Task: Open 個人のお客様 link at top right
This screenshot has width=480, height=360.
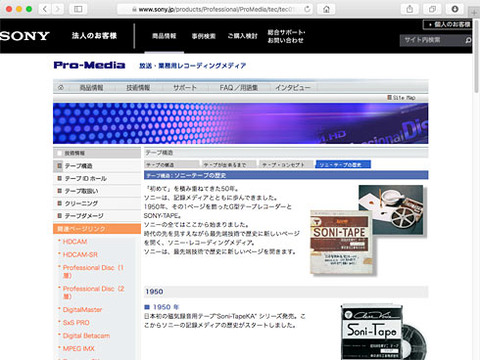Action: (447, 24)
